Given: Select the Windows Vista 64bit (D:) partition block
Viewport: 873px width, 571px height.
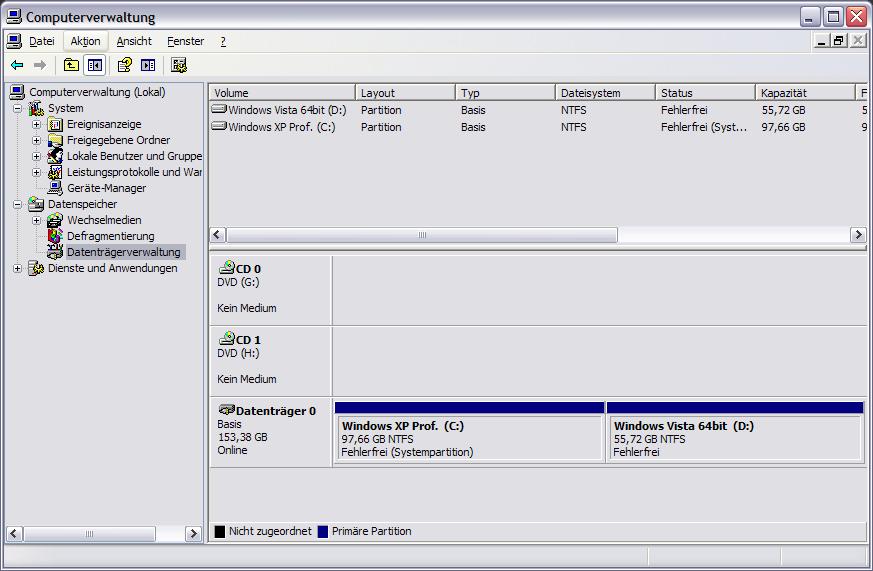Looking at the screenshot, I should (735, 432).
